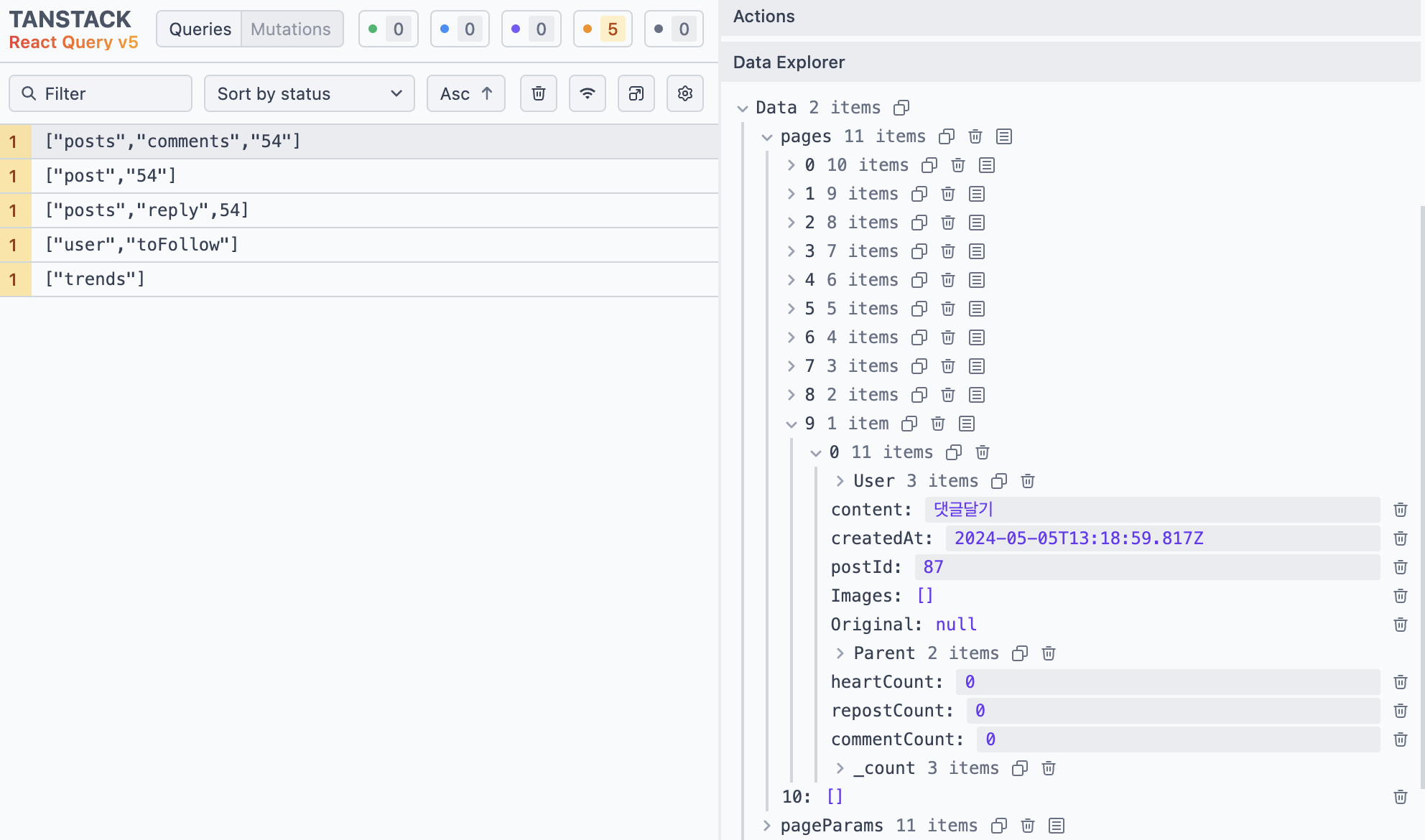Toggle sort order Asc button
This screenshot has width=1425, height=840.
466,93
